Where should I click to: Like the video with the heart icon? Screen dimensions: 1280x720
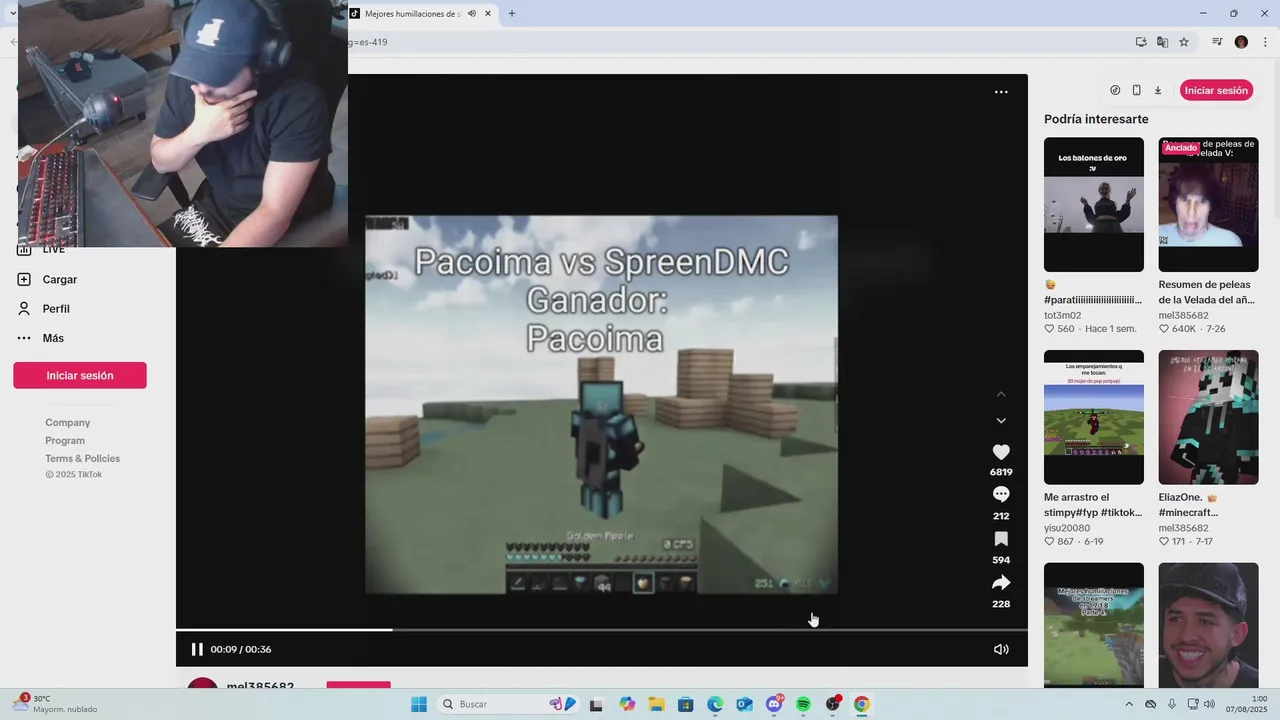click(x=1001, y=452)
